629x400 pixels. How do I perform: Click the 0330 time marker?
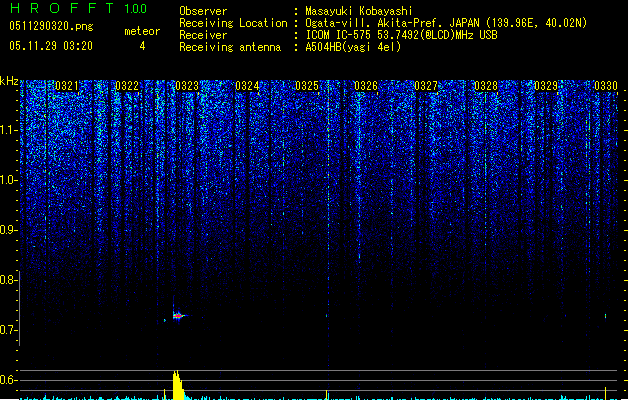click(606, 86)
